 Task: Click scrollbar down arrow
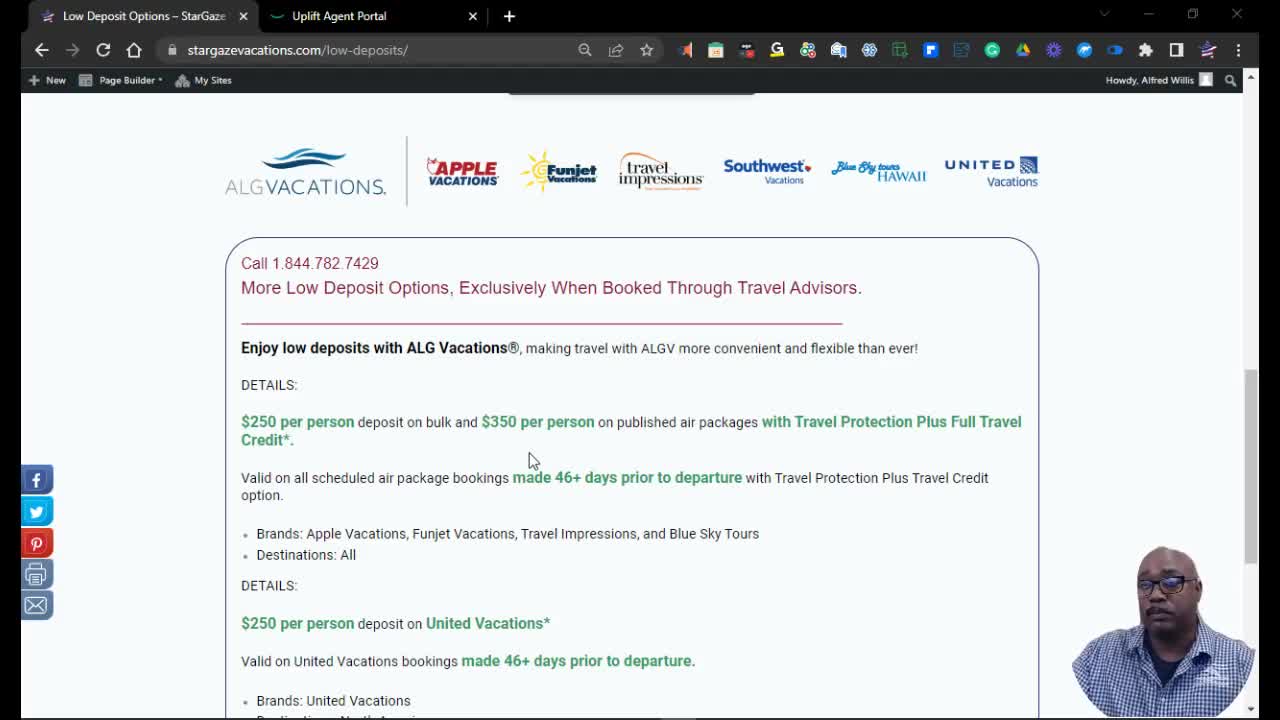click(1250, 709)
